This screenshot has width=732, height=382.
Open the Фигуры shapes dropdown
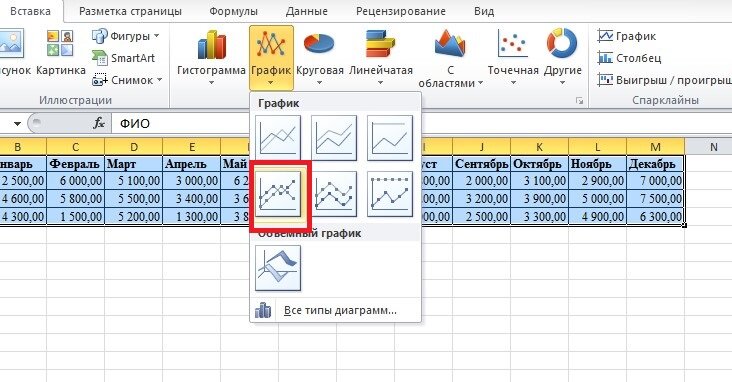[x=126, y=36]
